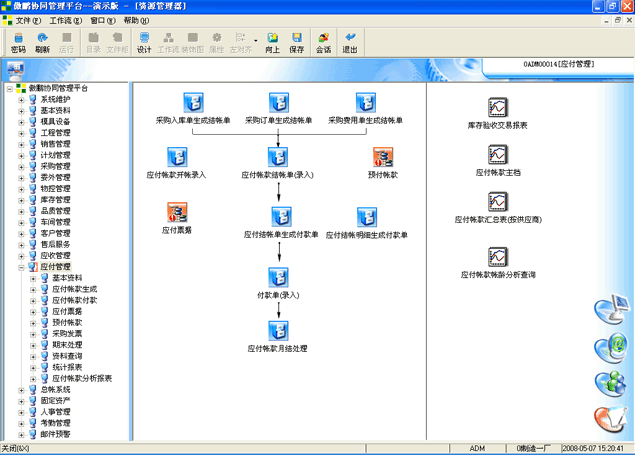Image resolution: width=635 pixels, height=455 pixels.
Task: Open 应付帐款帐龄分析查询 report icon
Action: tap(497, 257)
